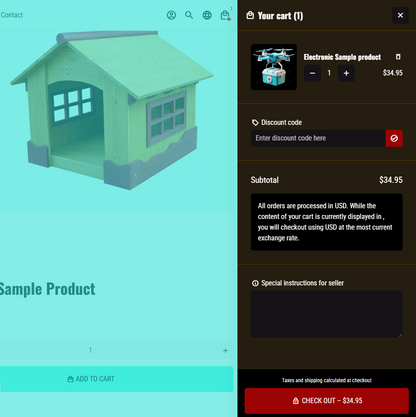
Task: Open the search magnifier icon
Action: tap(189, 15)
